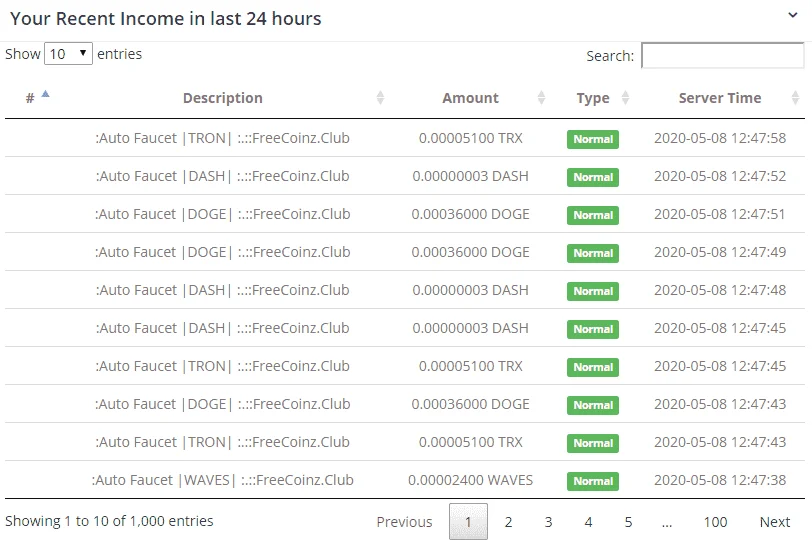Select timestamp 2020-05-08 12:47:49
Screen dimensions: 812x549
point(720,252)
